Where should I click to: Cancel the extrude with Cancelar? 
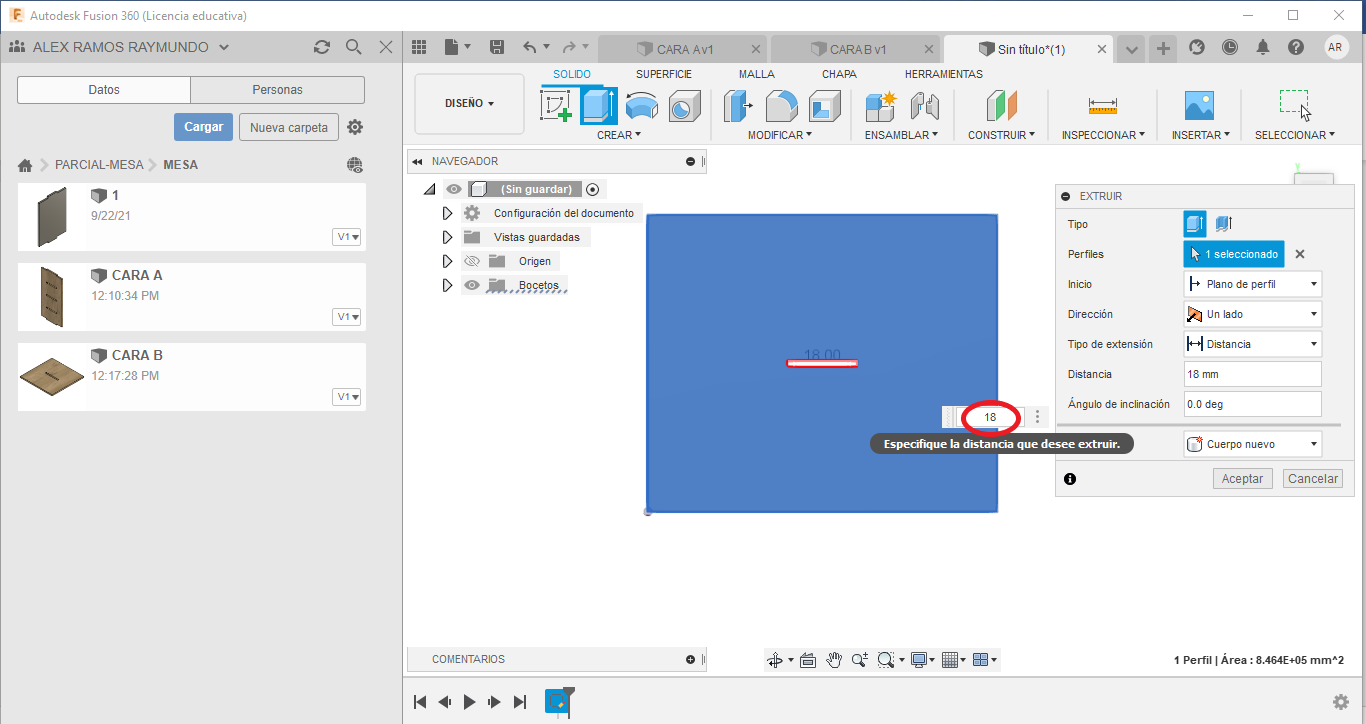pyautogui.click(x=1313, y=479)
